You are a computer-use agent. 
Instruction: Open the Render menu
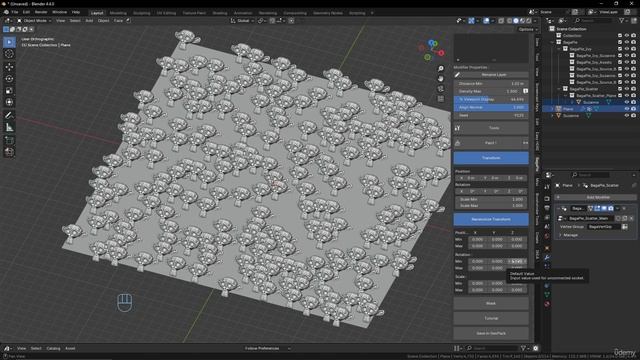point(41,12)
